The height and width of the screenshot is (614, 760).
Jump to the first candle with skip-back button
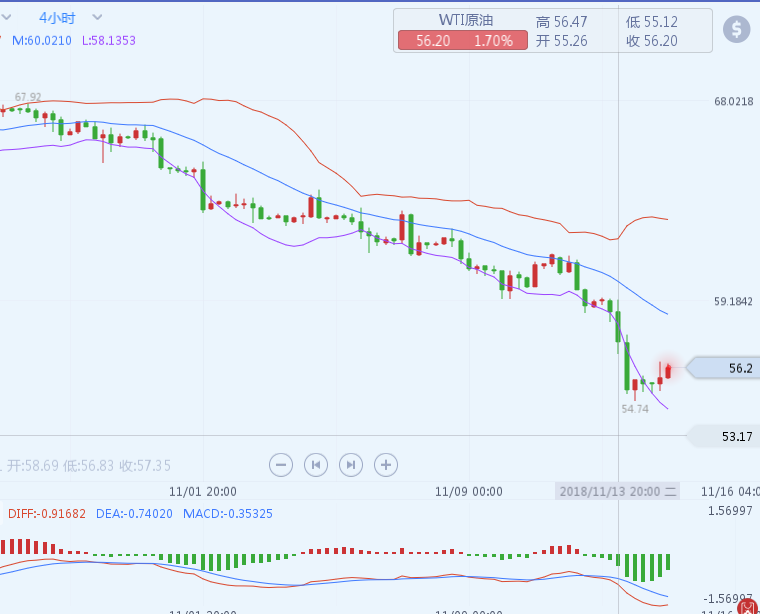(x=316, y=464)
